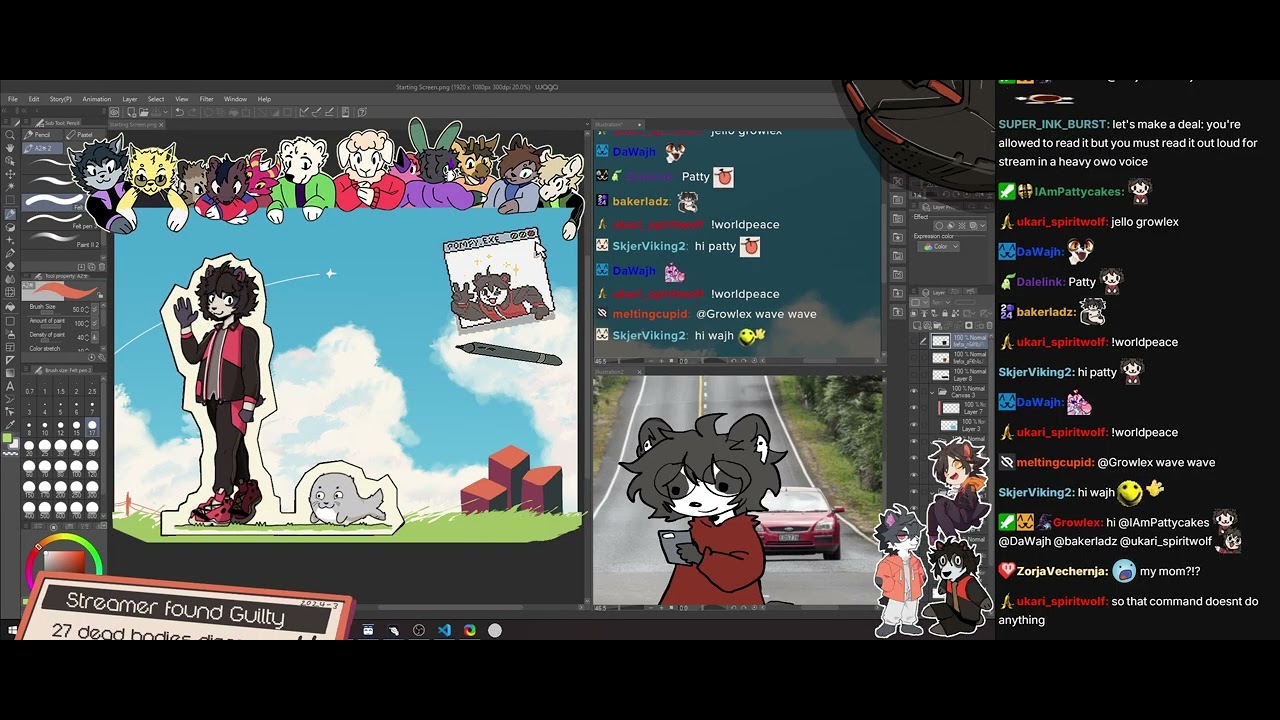Image resolution: width=1280 pixels, height=720 pixels.
Task: Select the 'A2 2' sub tool group
Action: pos(42,148)
